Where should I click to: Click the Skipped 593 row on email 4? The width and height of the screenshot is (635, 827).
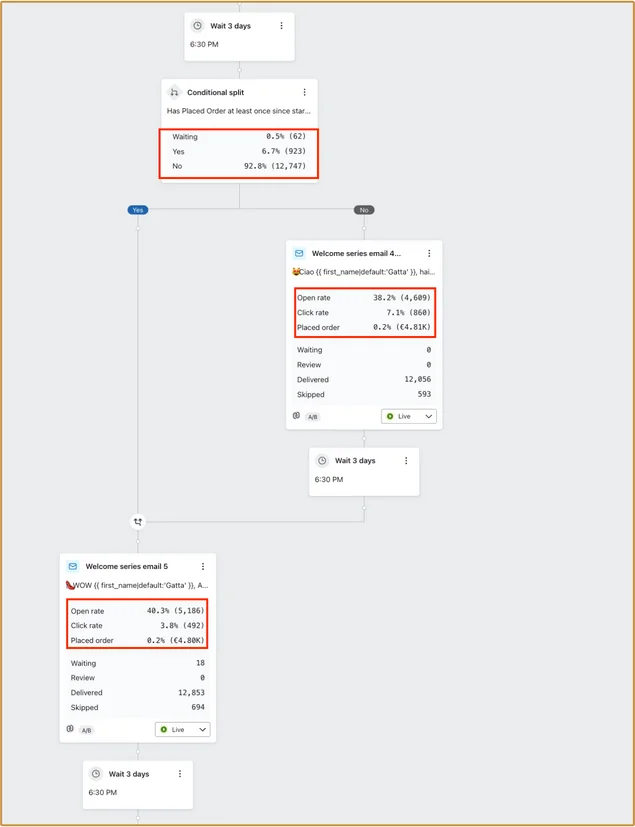(364, 395)
